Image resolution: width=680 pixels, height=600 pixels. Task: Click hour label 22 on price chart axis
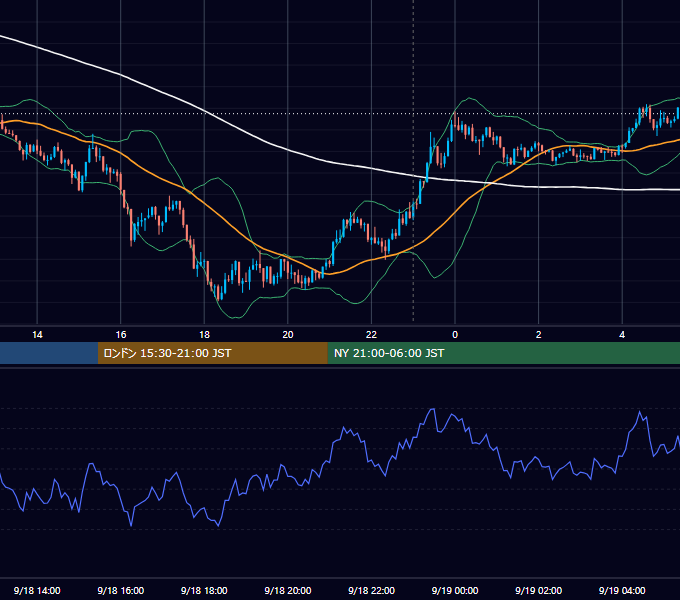[371, 335]
